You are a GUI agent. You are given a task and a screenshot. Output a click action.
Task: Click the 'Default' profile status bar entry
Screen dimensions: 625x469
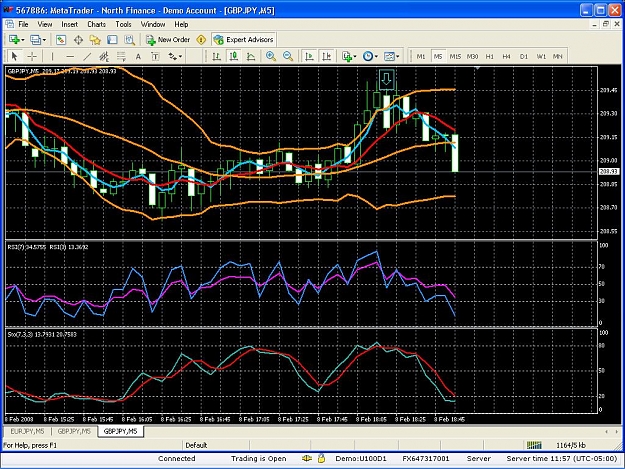196,445
